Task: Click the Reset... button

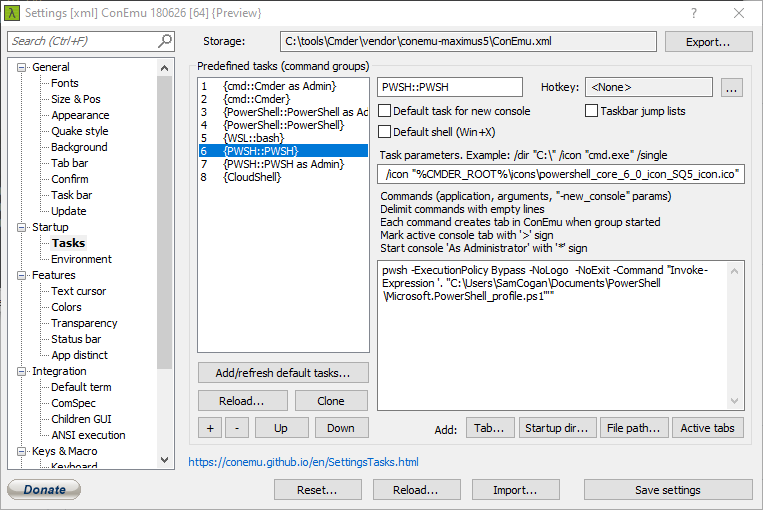Action: point(317,490)
